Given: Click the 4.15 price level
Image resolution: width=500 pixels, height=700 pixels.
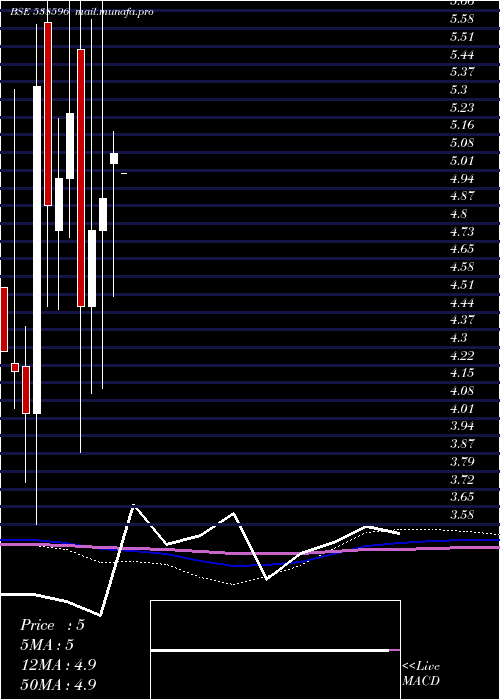Looking at the screenshot, I should coord(462,373).
